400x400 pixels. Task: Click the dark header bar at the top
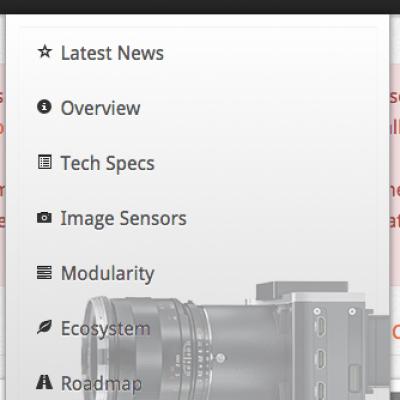[x=200, y=7]
